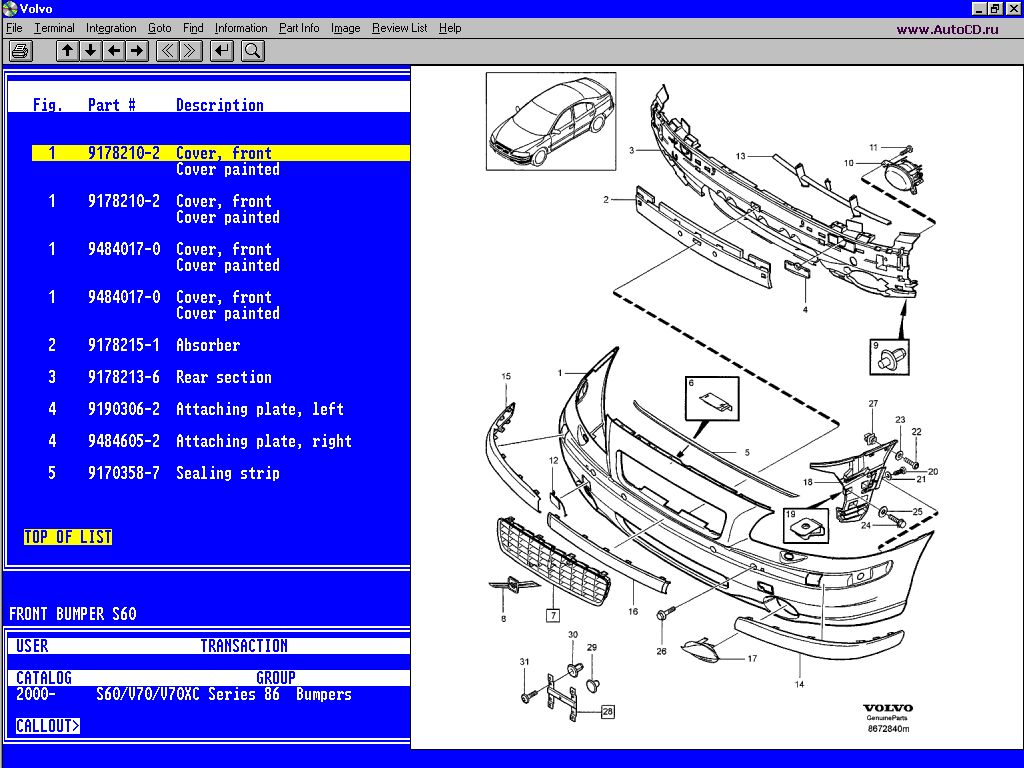
Task: Click boxed callout 28 near the bracket
Action: [x=607, y=711]
